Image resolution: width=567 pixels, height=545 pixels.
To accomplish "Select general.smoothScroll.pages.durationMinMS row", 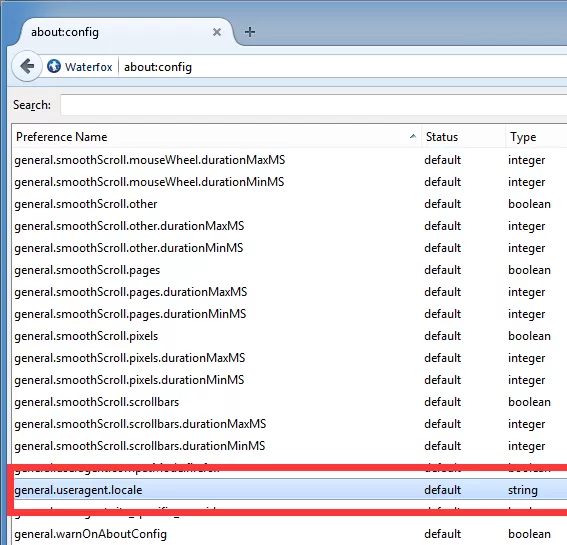I will click(290, 314).
